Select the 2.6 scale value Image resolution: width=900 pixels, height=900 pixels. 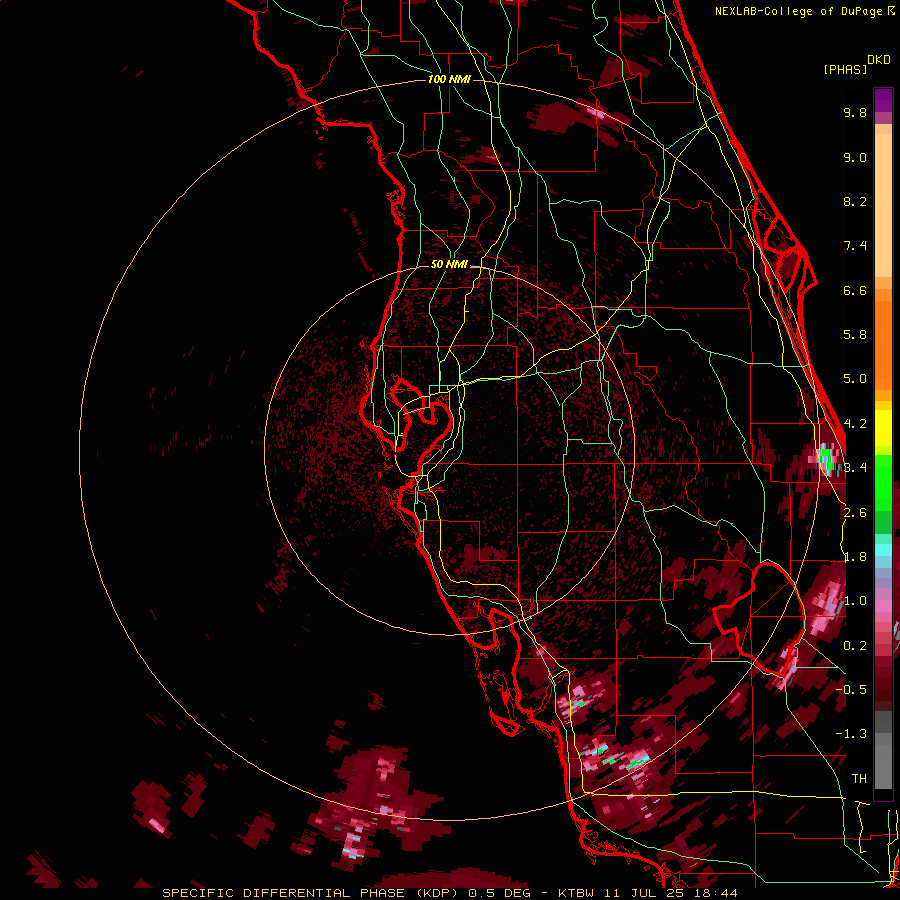pos(855,513)
